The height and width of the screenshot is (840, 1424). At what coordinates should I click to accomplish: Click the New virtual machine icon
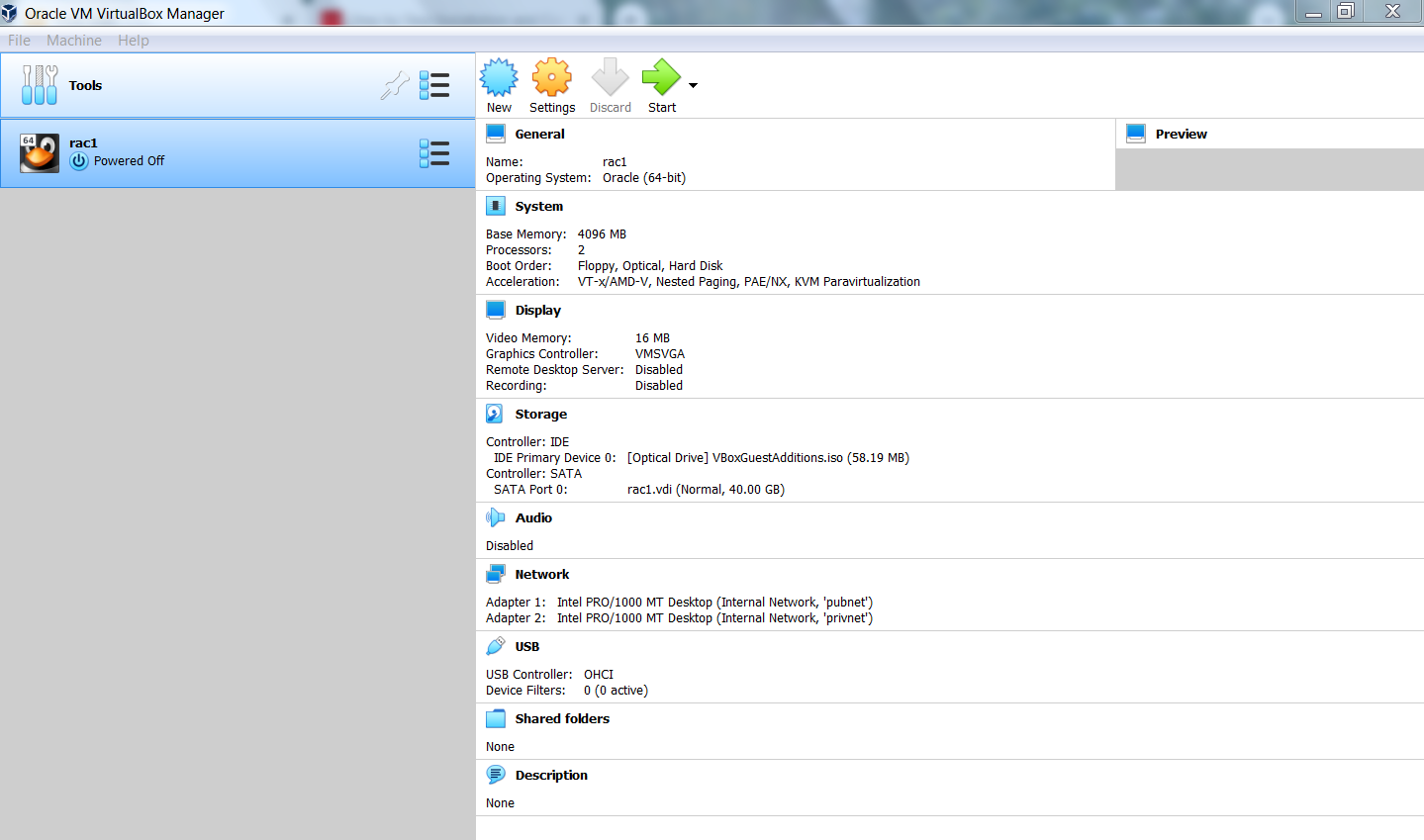click(499, 78)
